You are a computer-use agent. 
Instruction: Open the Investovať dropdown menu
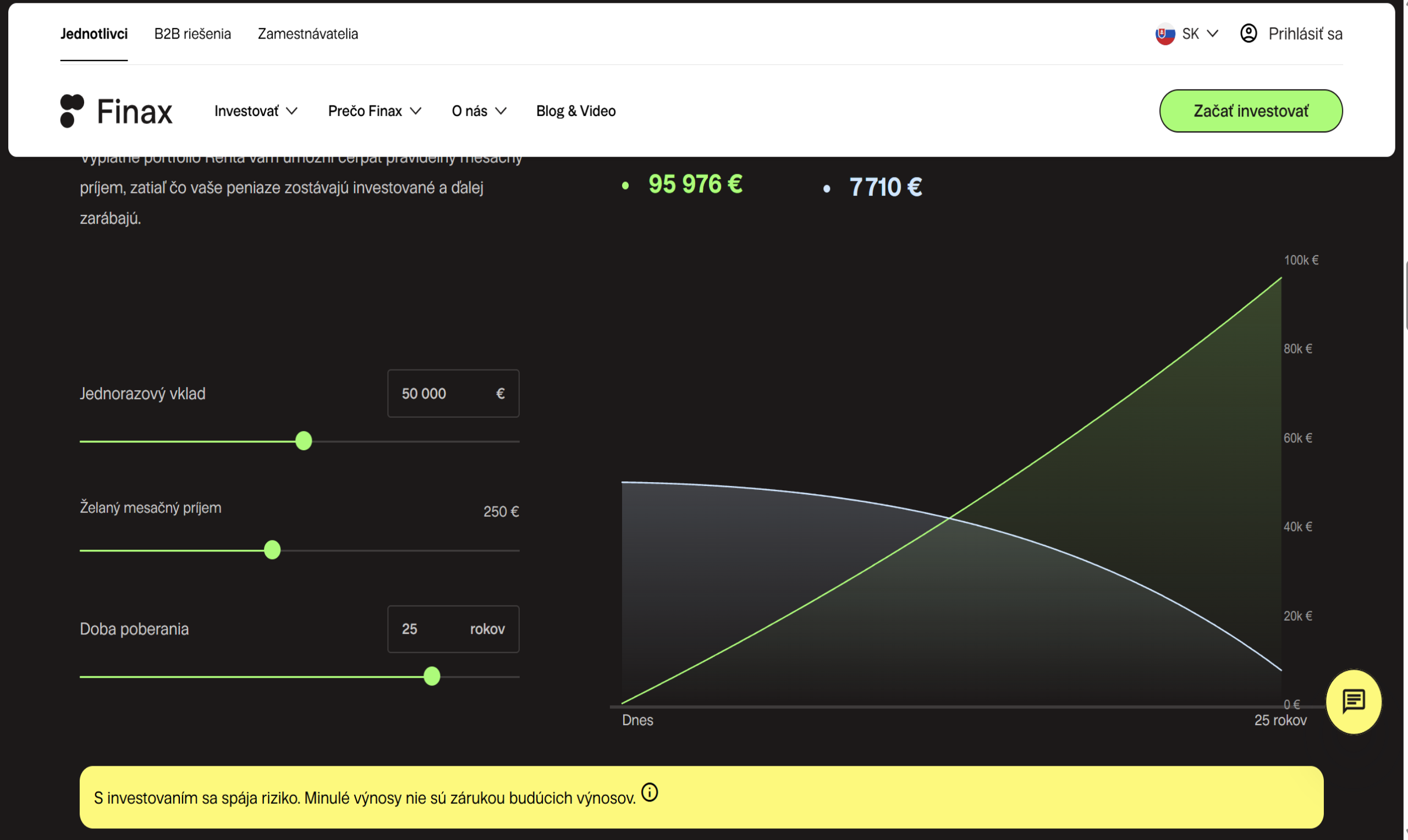click(256, 111)
